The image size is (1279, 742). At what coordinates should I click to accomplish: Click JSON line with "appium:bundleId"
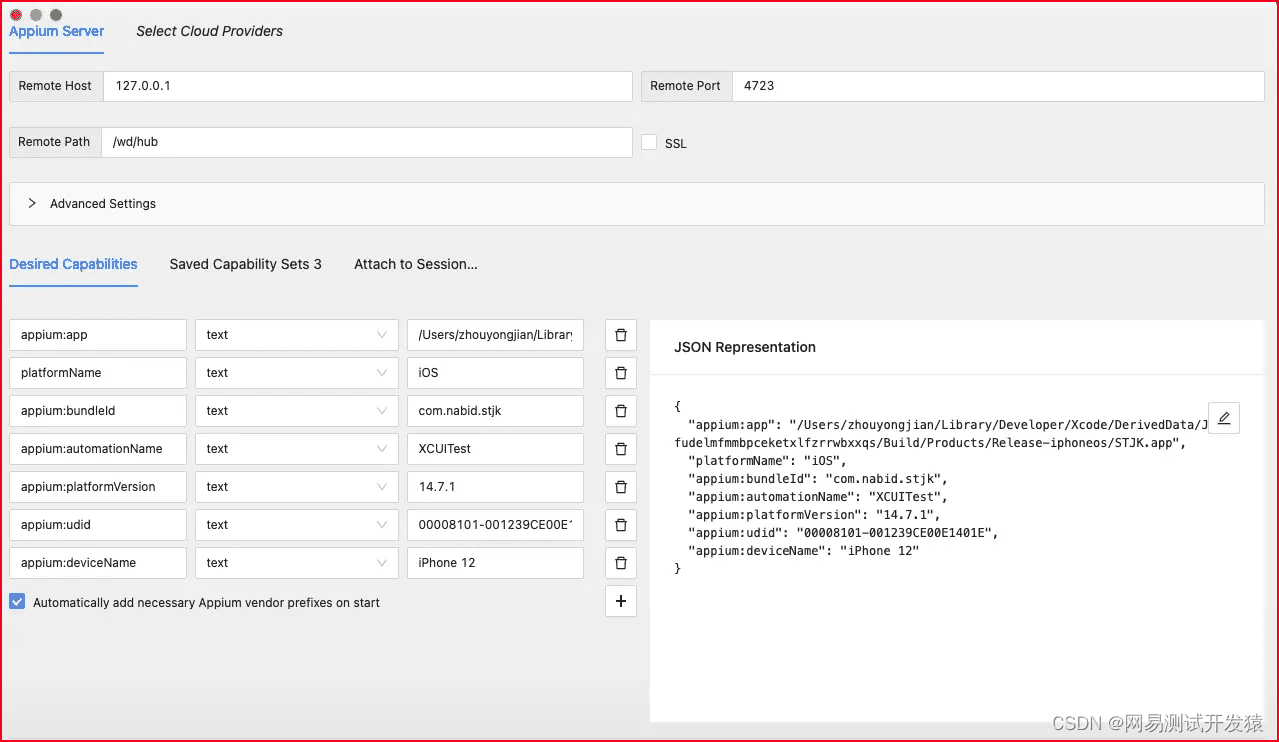pyautogui.click(x=817, y=479)
